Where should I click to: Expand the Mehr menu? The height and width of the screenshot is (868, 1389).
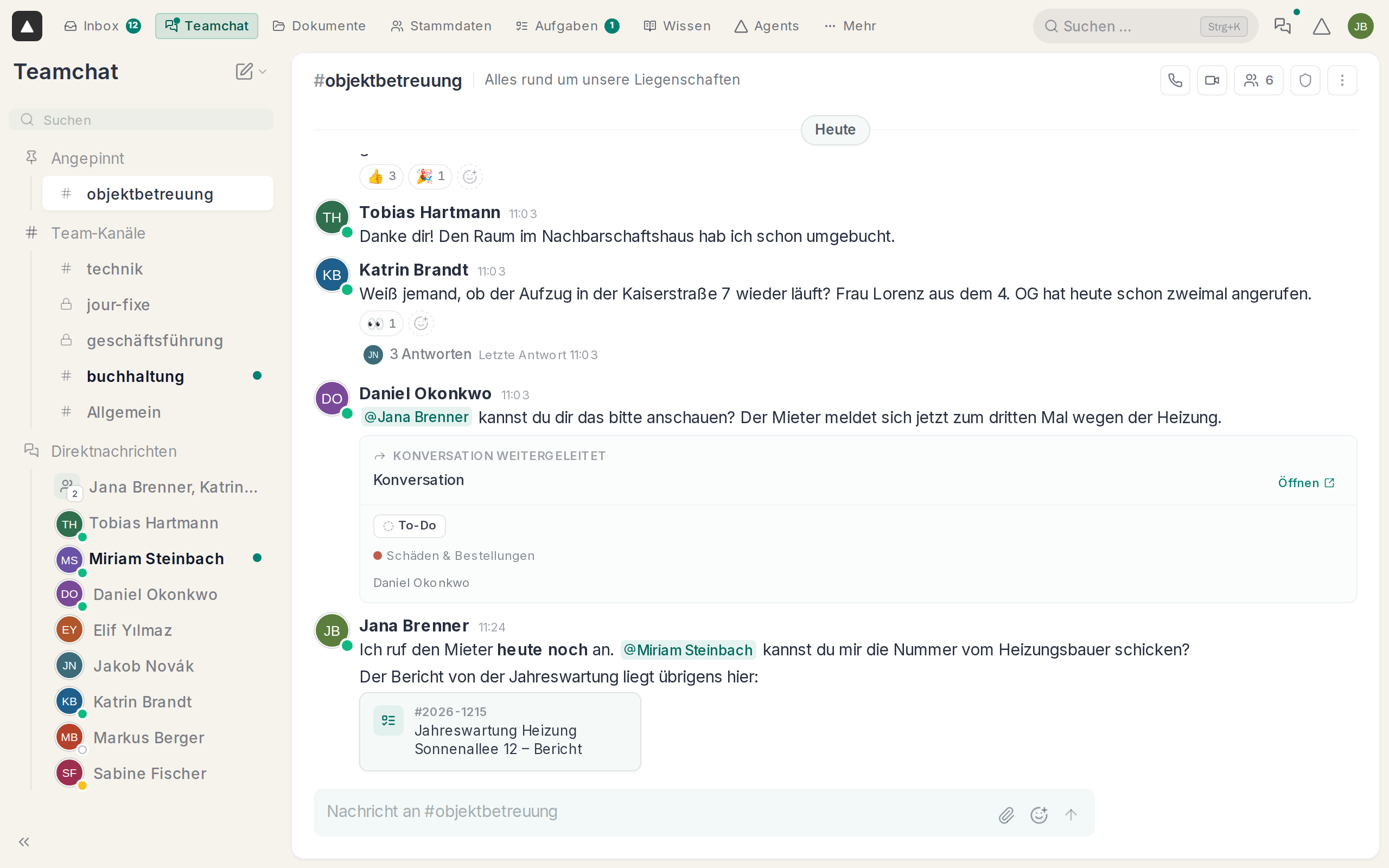click(850, 26)
